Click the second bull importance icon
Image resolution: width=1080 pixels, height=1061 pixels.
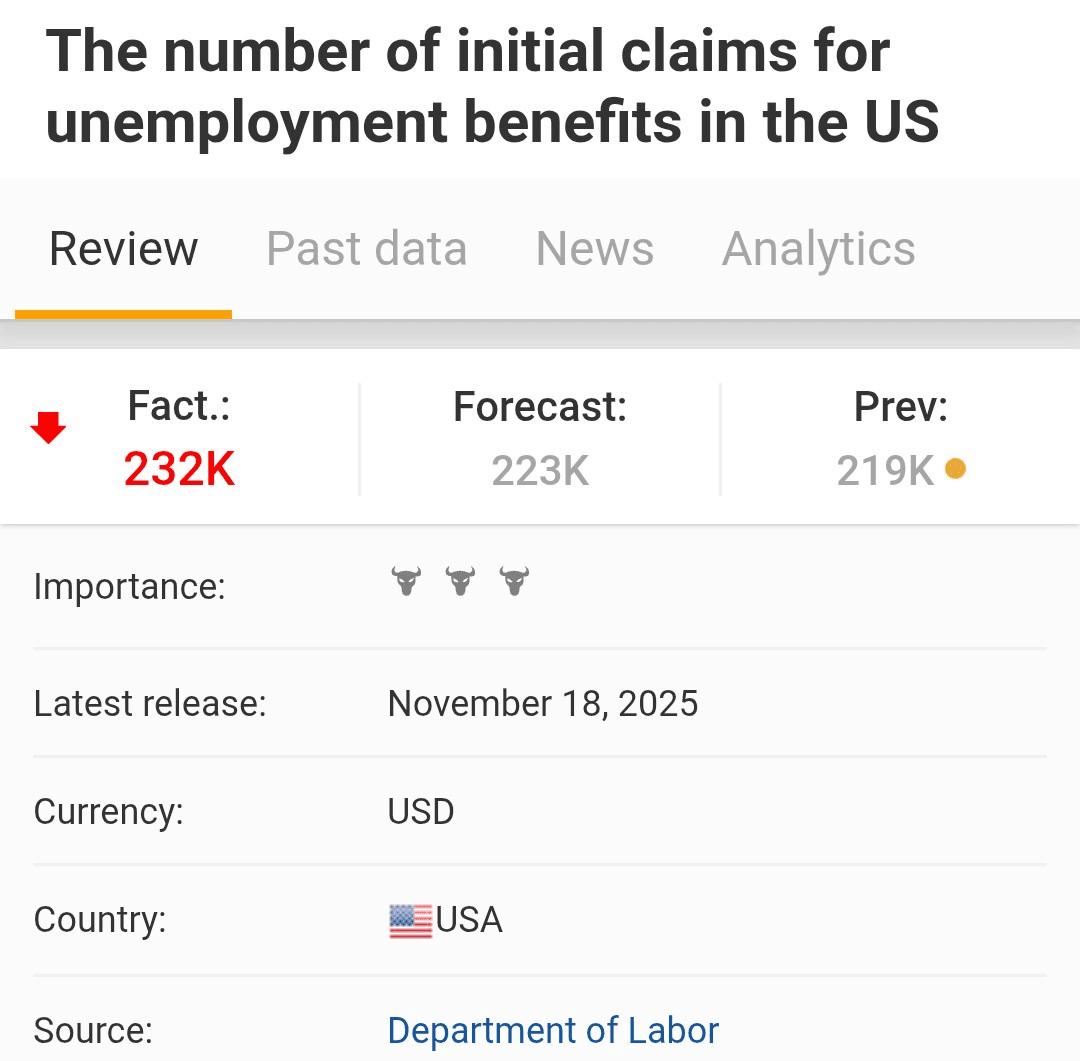click(460, 581)
